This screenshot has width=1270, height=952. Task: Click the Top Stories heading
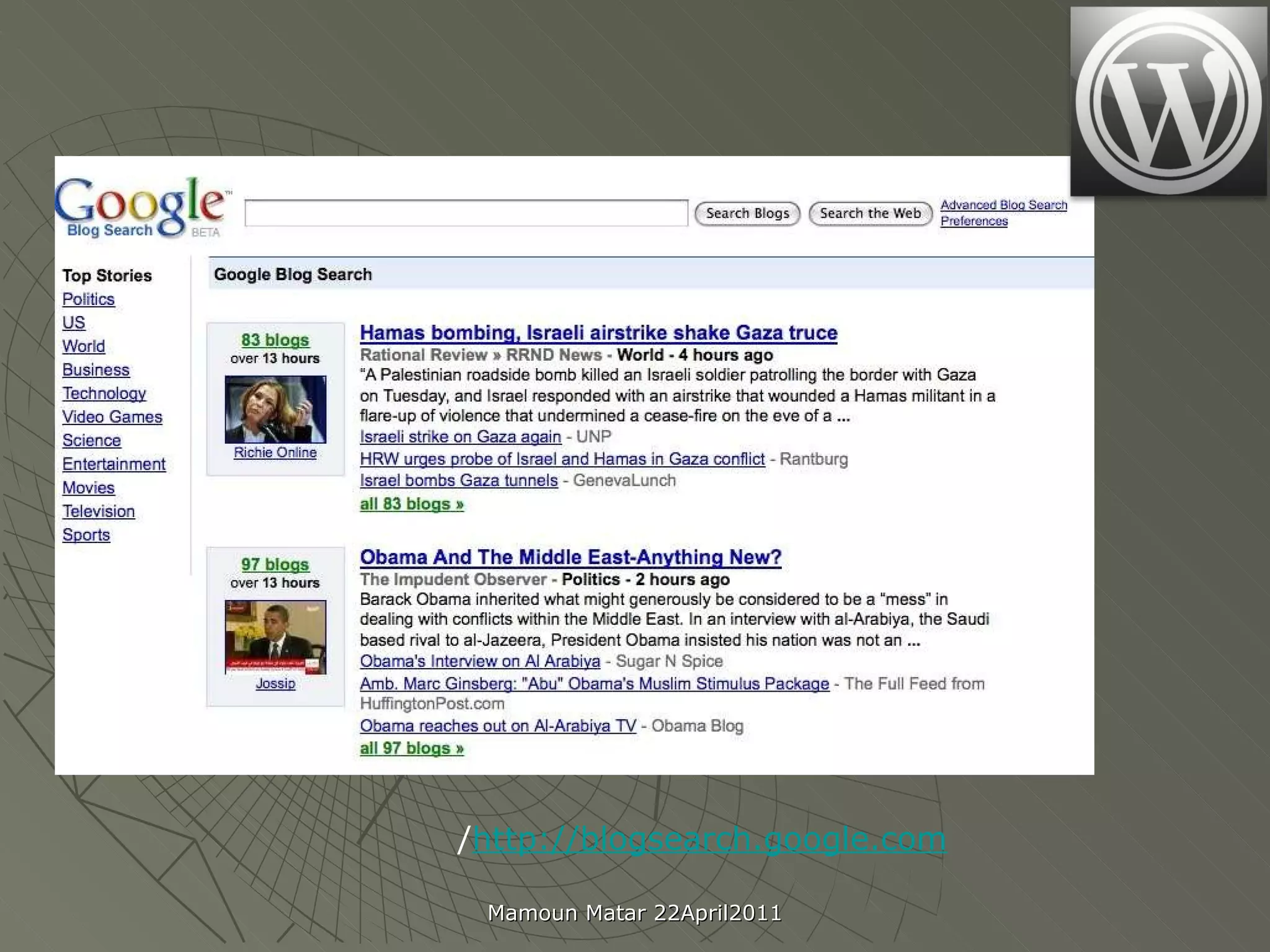coord(107,276)
